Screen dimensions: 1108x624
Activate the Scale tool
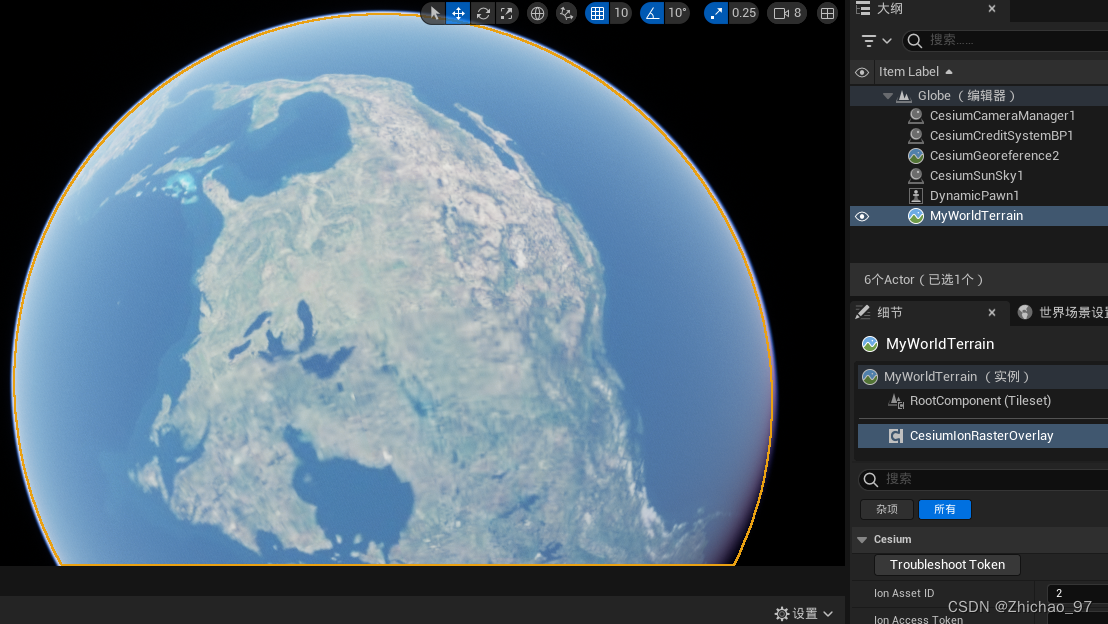pyautogui.click(x=505, y=13)
